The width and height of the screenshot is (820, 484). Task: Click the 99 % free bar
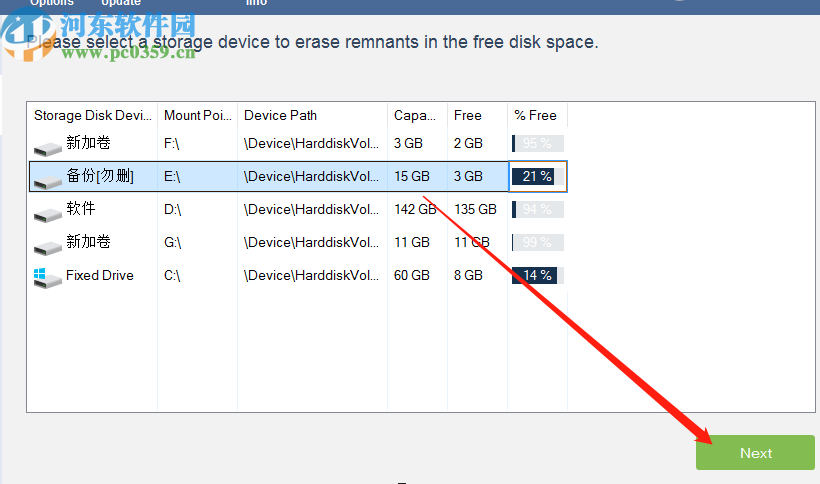click(538, 242)
